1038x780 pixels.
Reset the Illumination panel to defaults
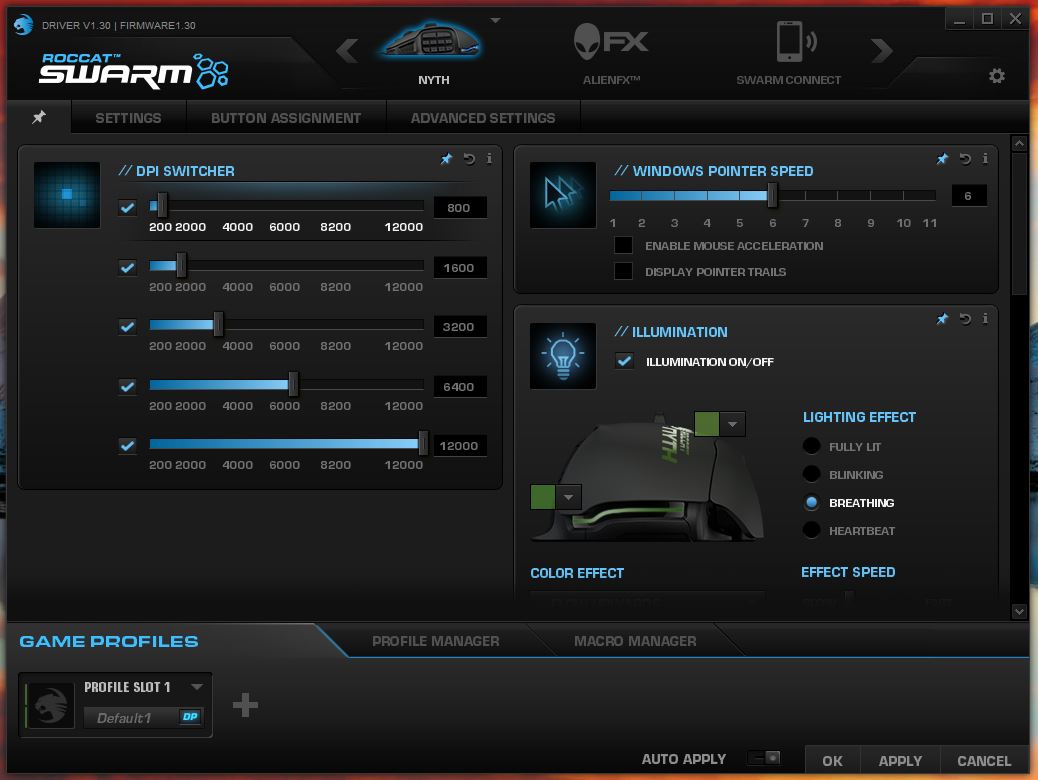click(x=963, y=319)
